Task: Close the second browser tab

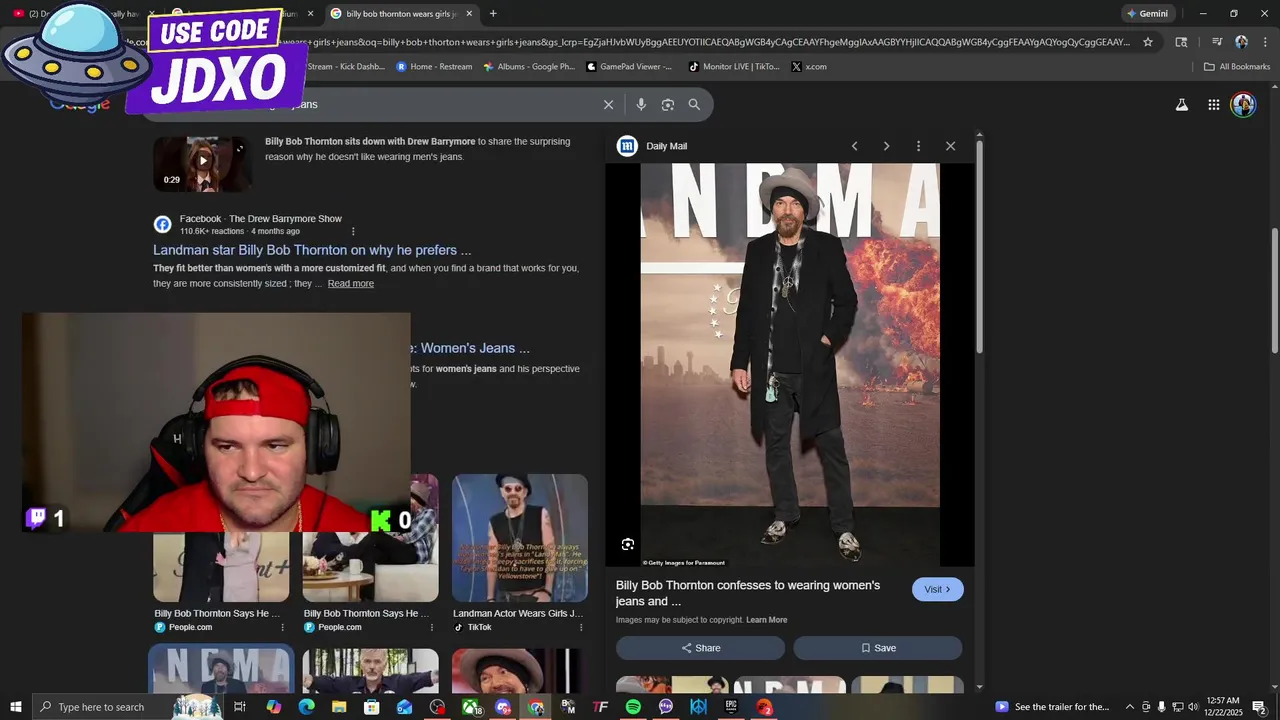Action: [310, 14]
